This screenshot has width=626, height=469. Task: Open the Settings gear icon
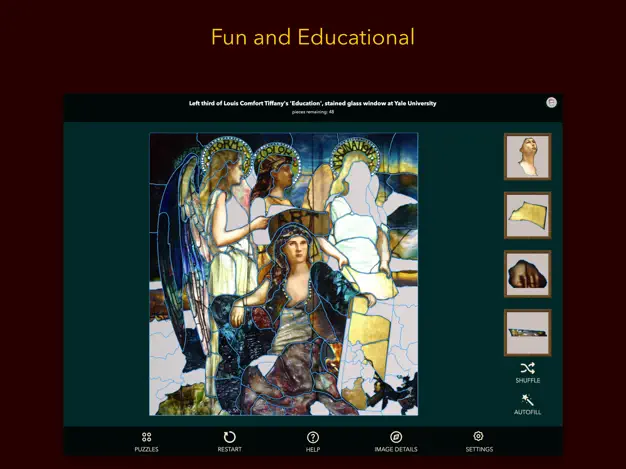pos(479,437)
